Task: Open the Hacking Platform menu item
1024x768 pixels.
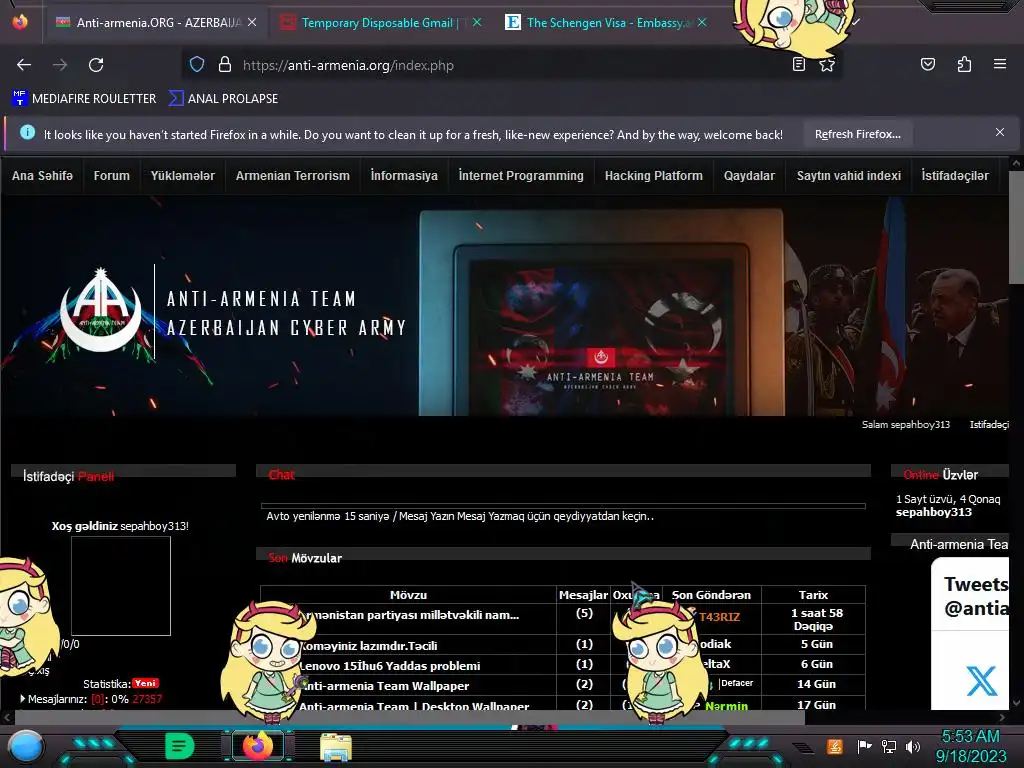Action: pyautogui.click(x=654, y=176)
